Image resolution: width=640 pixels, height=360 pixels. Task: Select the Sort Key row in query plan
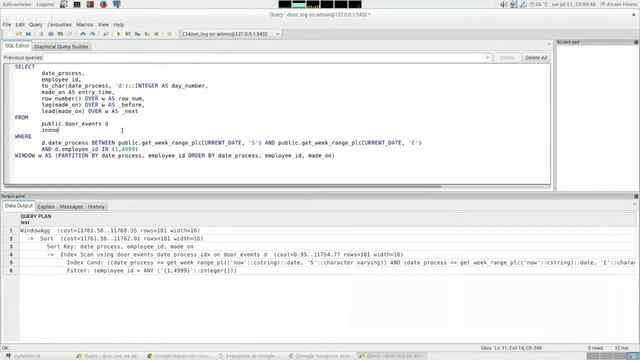tap(327, 247)
